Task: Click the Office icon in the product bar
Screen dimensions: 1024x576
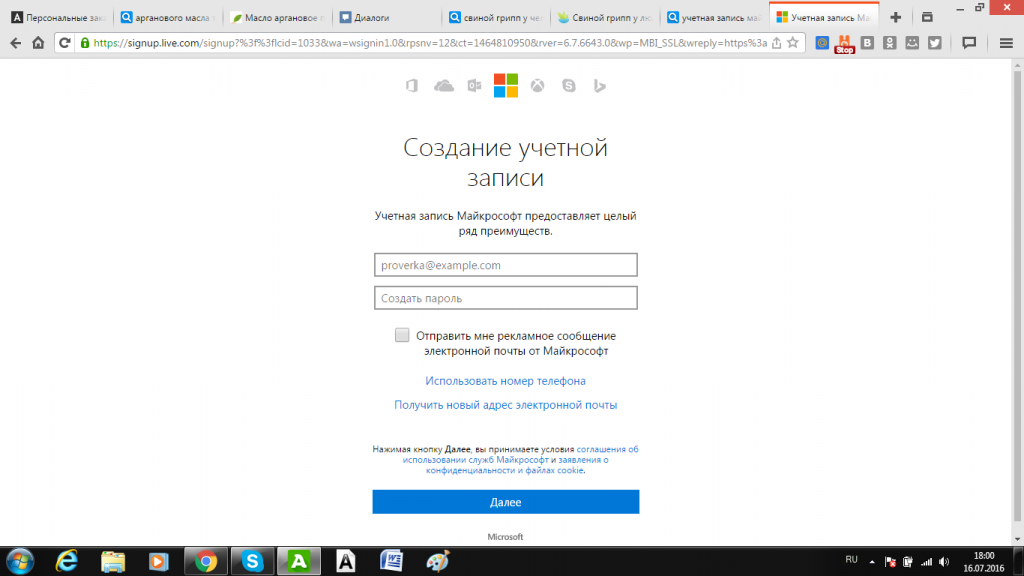Action: 412,85
